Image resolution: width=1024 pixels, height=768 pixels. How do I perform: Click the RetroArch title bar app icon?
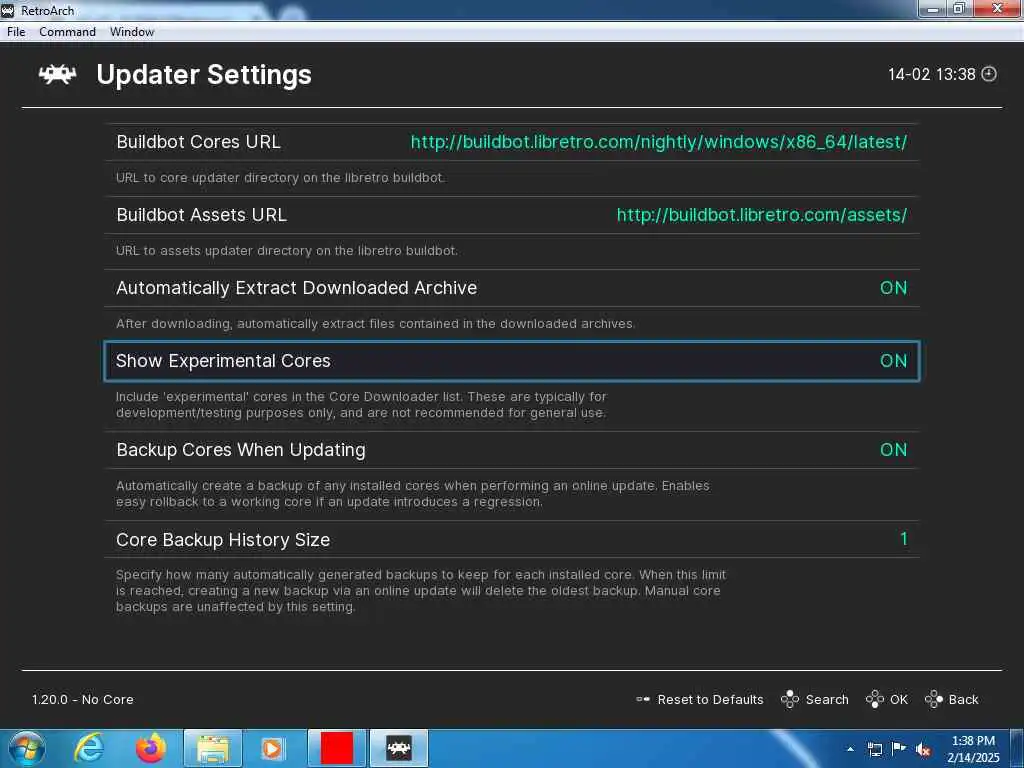8,10
